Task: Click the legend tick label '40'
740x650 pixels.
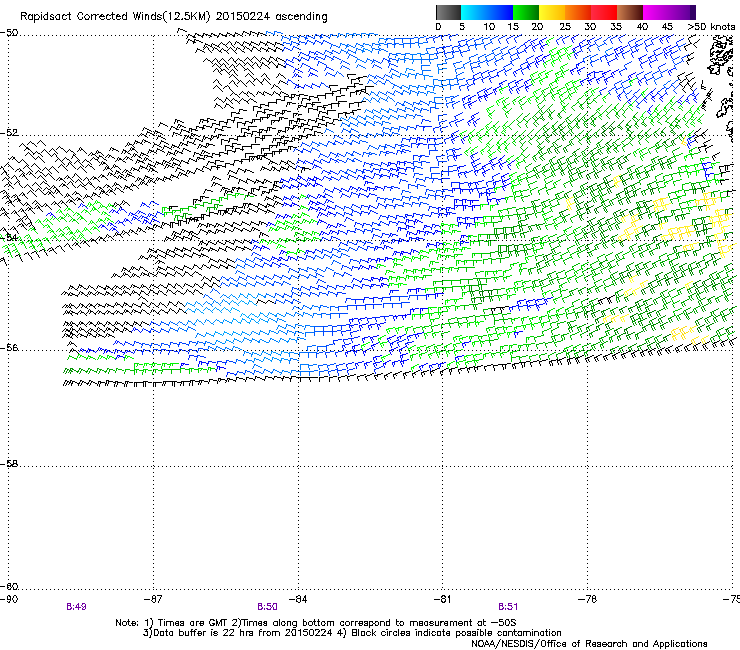Action: tap(642, 27)
